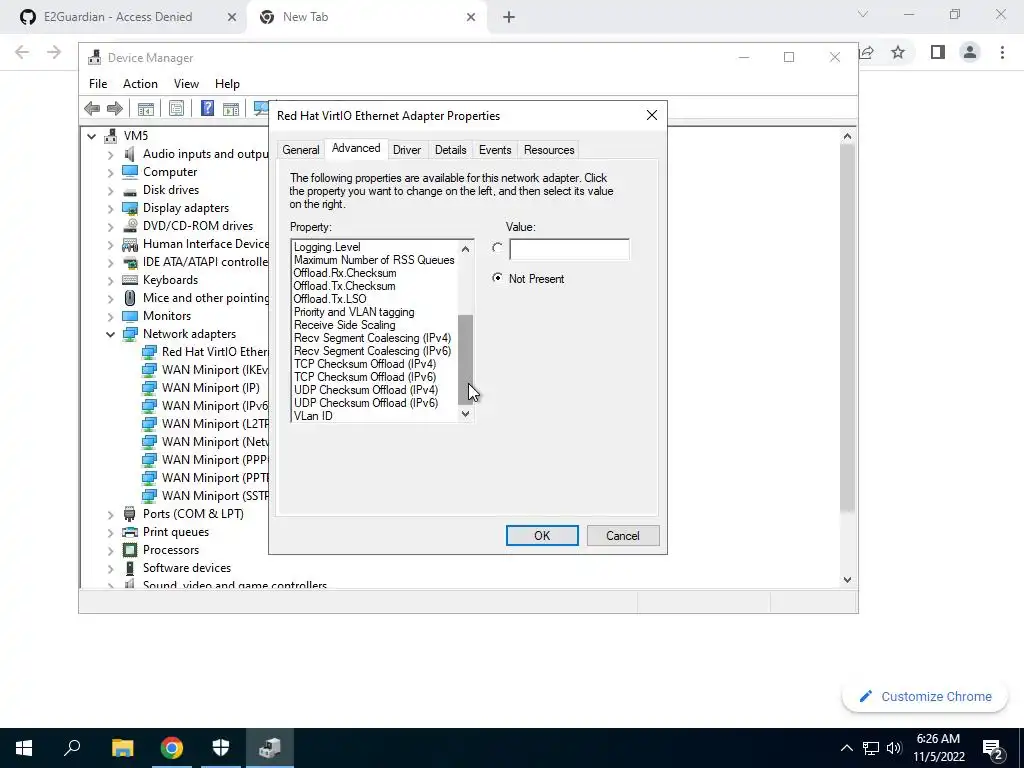Open Windows Security shield on taskbar
The width and height of the screenshot is (1024, 768).
(x=221, y=748)
